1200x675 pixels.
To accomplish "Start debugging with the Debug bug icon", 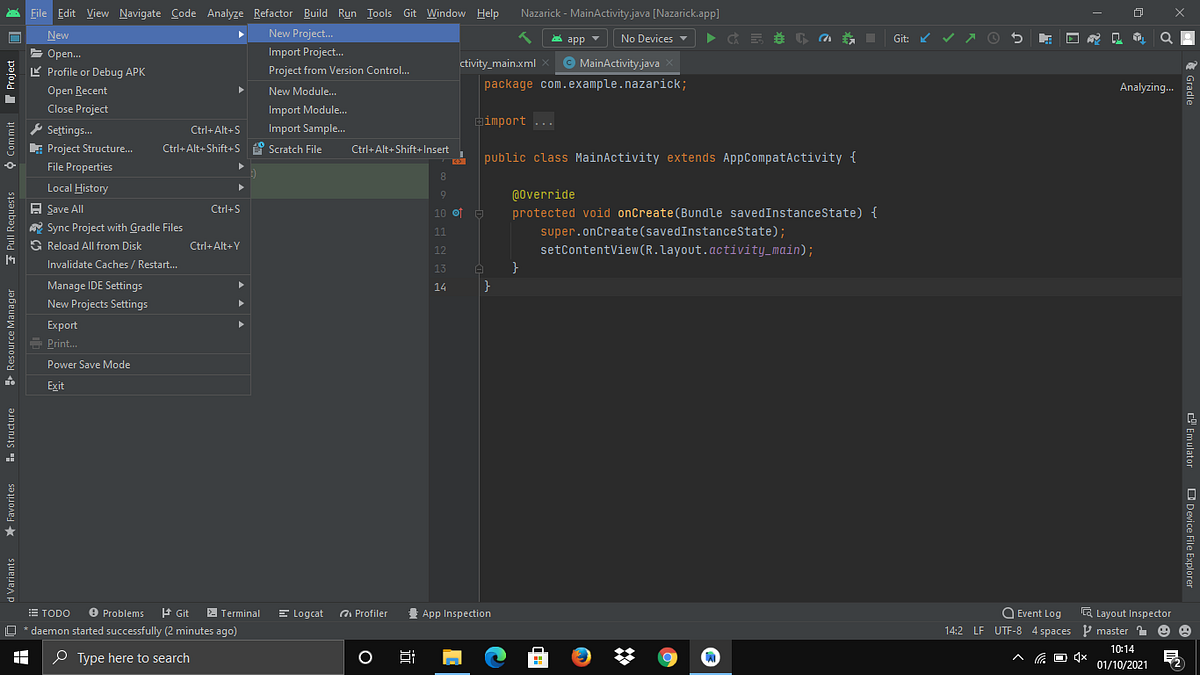I will pos(778,38).
